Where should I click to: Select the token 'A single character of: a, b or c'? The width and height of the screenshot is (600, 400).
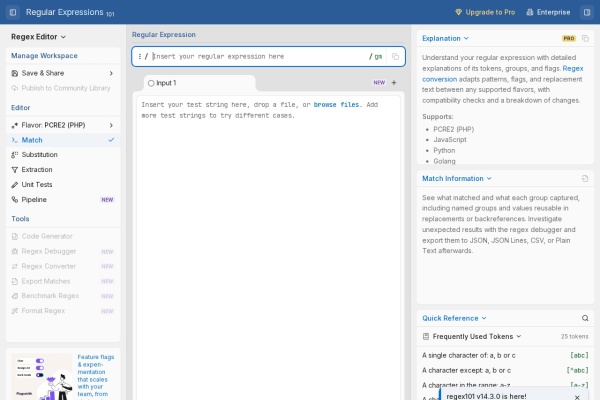point(505,356)
